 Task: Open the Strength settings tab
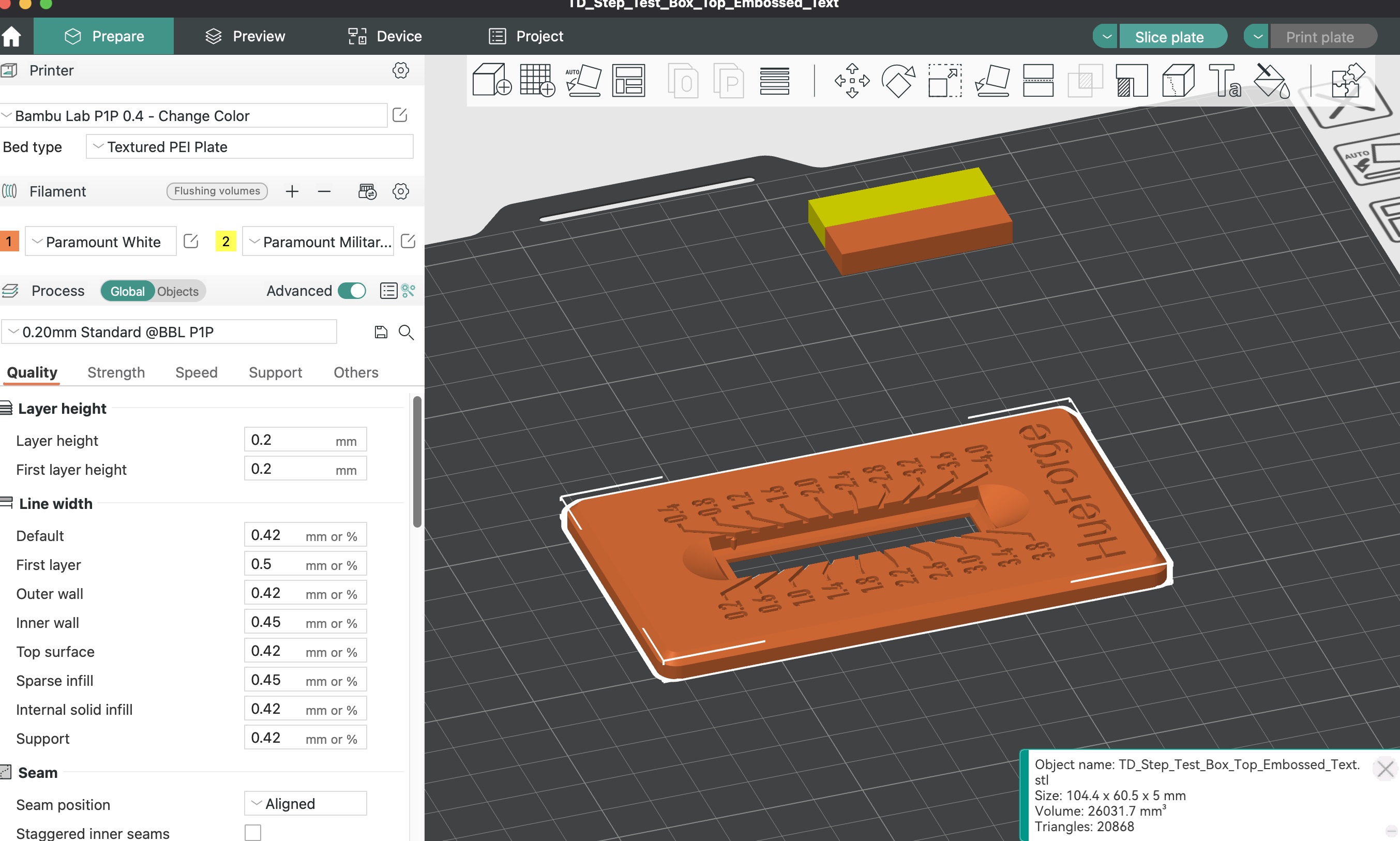pyautogui.click(x=115, y=372)
